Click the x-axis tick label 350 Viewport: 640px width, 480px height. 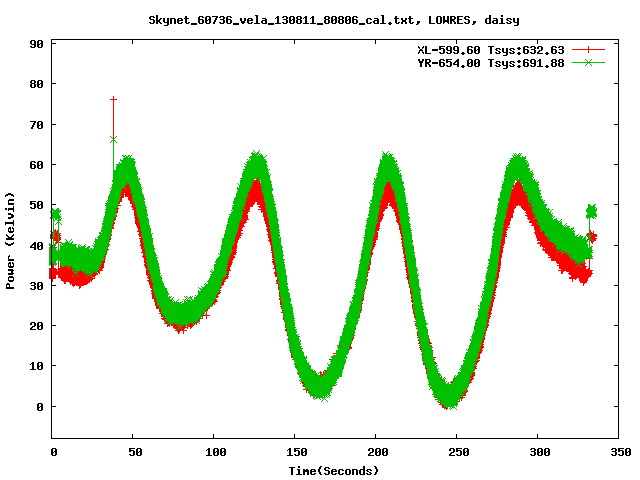tap(620, 452)
